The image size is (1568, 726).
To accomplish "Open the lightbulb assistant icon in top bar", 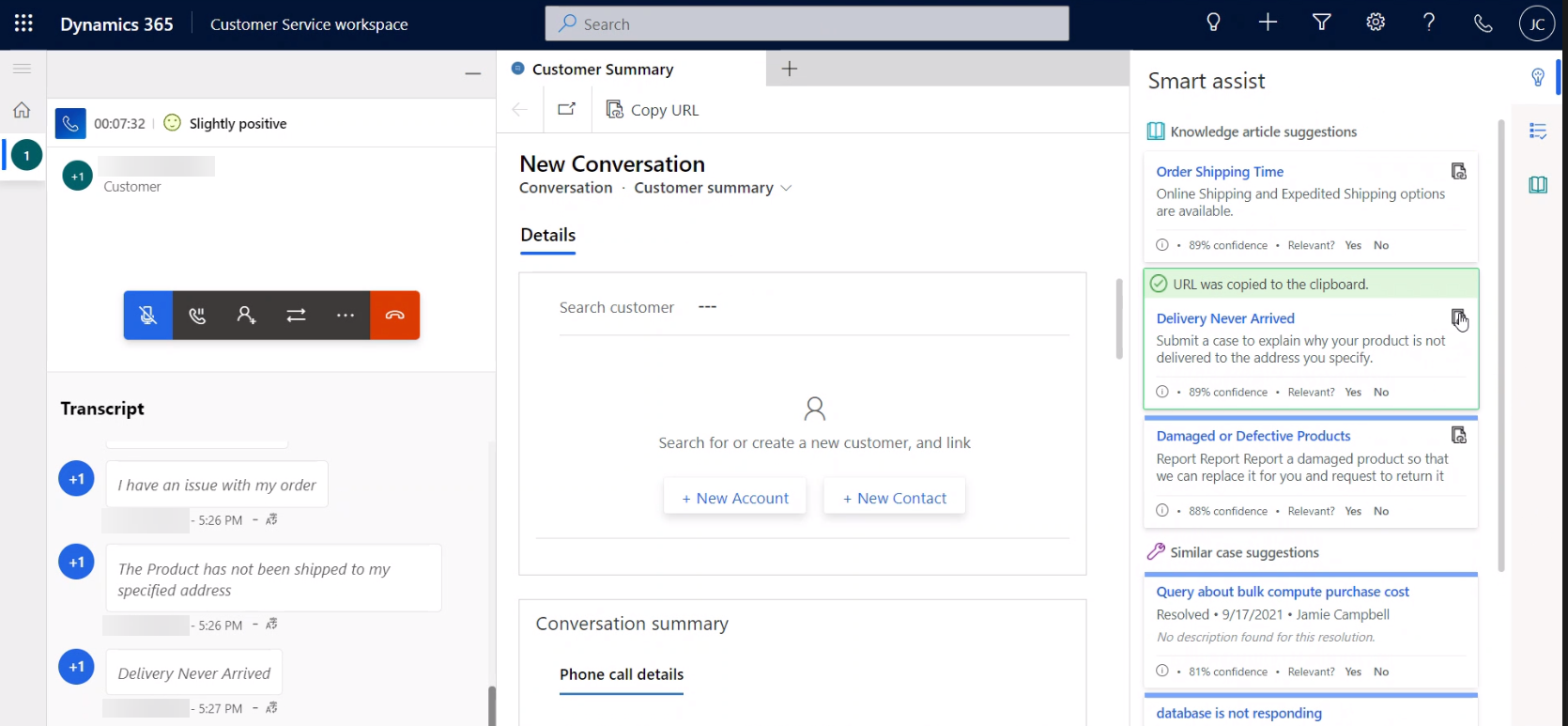I will point(1213,23).
